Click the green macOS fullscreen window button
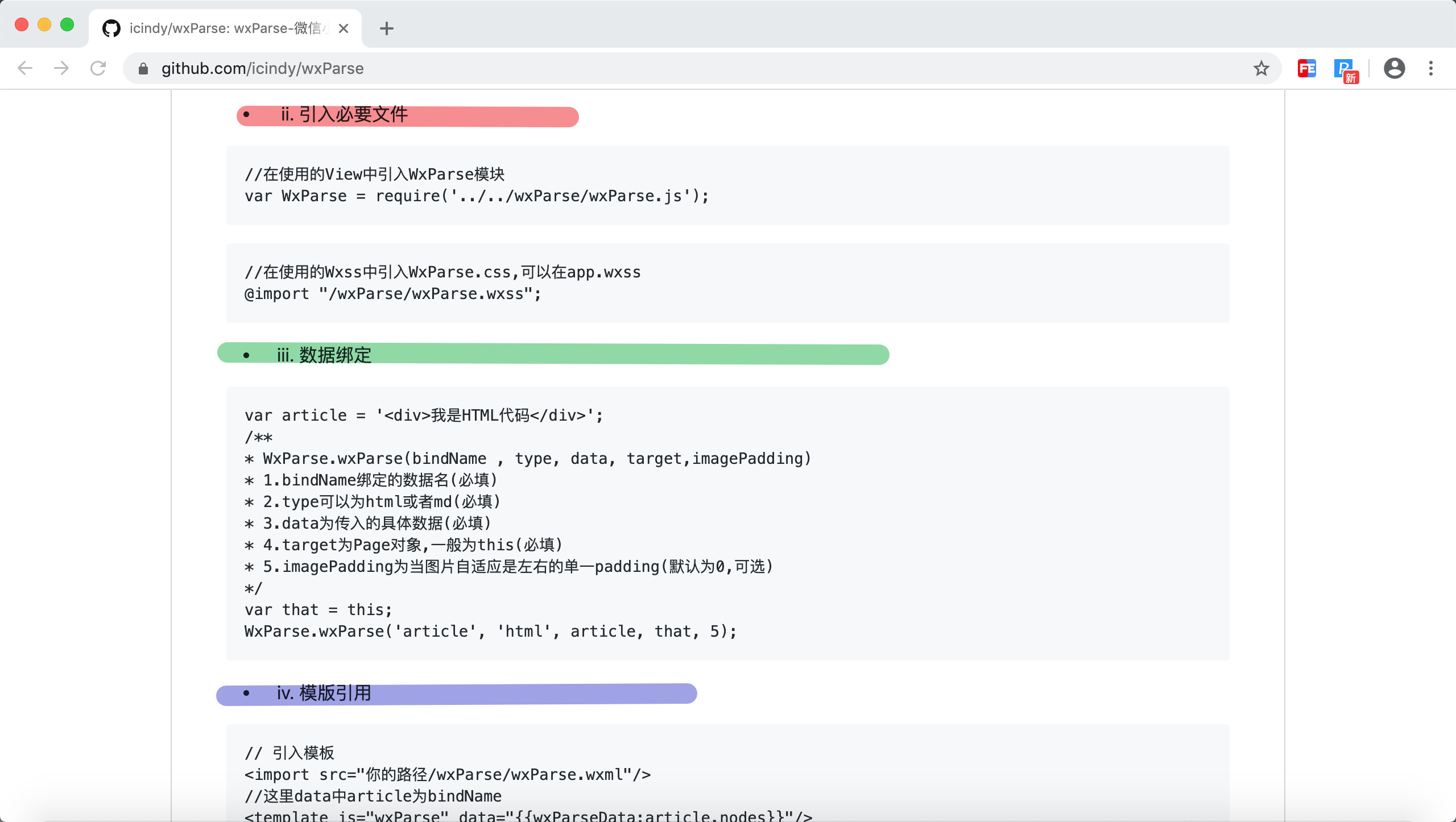The width and height of the screenshot is (1456, 822). 67,24
